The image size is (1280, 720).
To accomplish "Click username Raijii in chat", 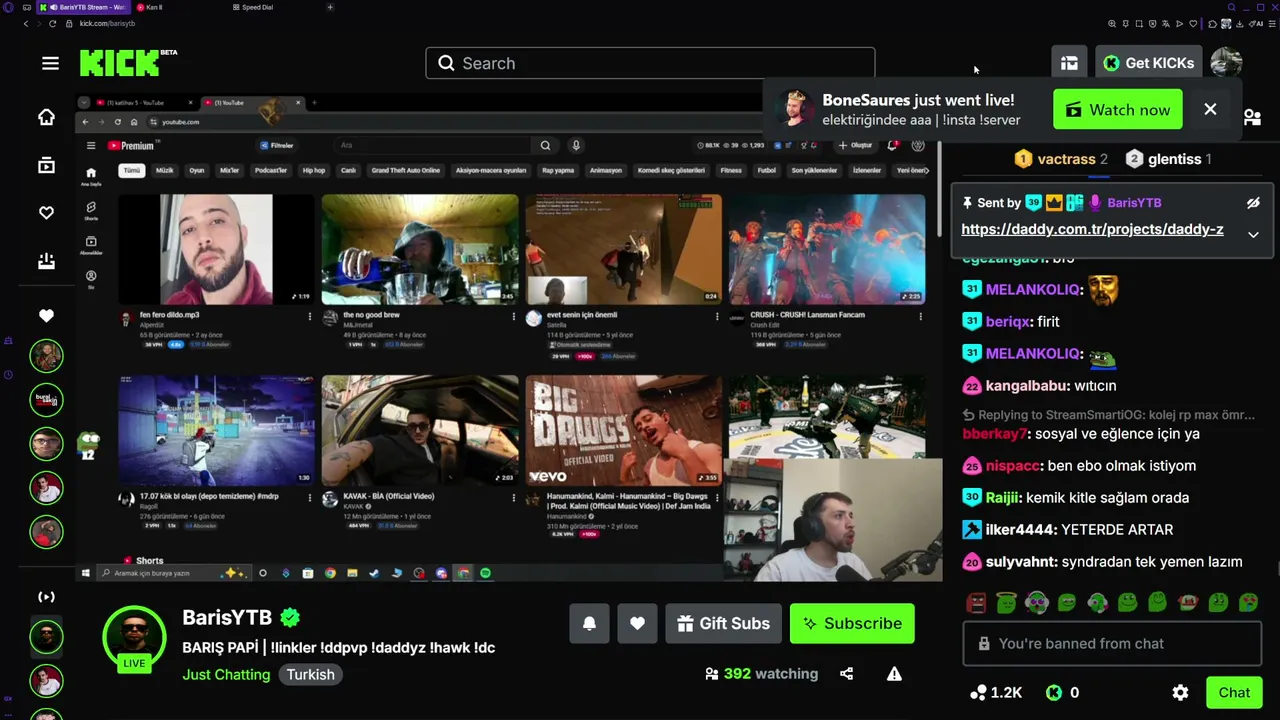I will click(x=1002, y=498).
